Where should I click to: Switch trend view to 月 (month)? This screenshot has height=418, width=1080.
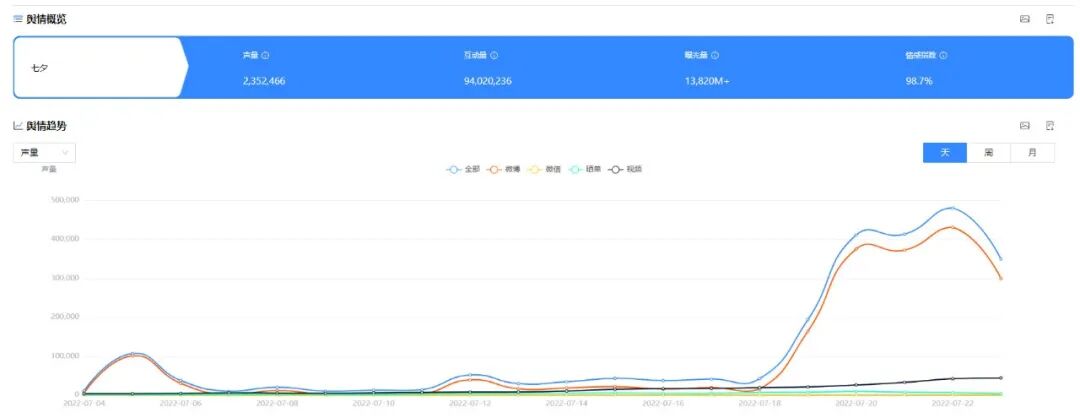tap(1032, 152)
